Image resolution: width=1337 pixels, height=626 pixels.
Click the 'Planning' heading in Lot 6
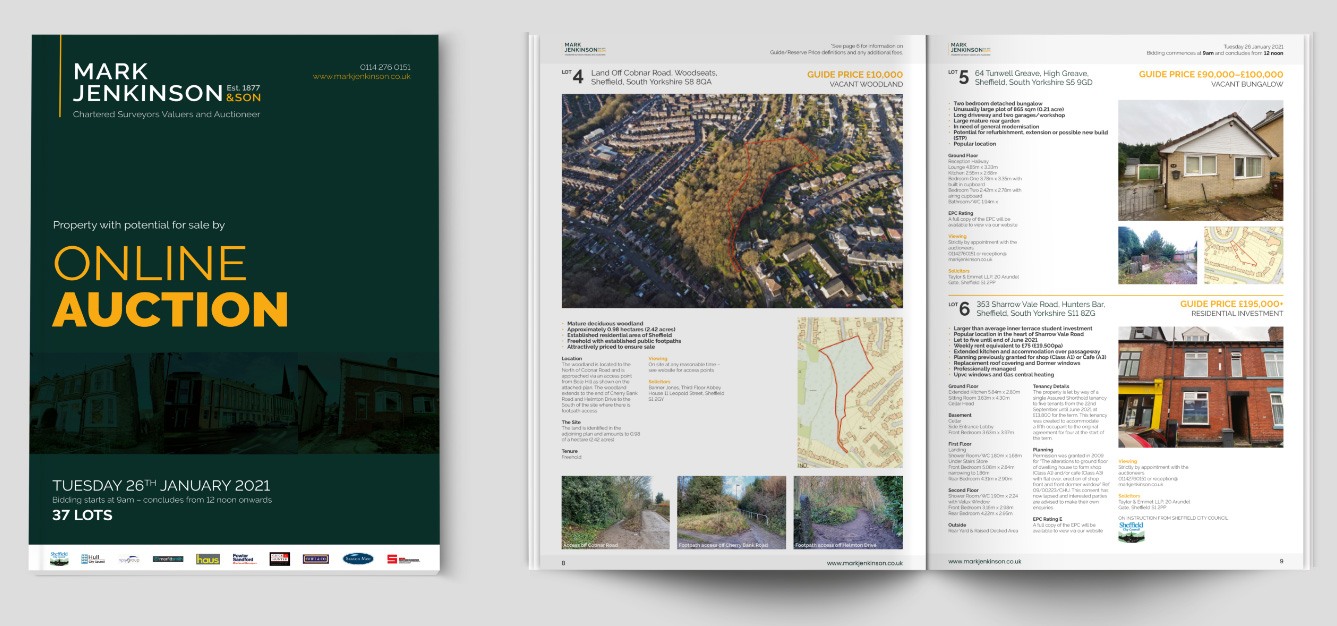tap(1043, 450)
